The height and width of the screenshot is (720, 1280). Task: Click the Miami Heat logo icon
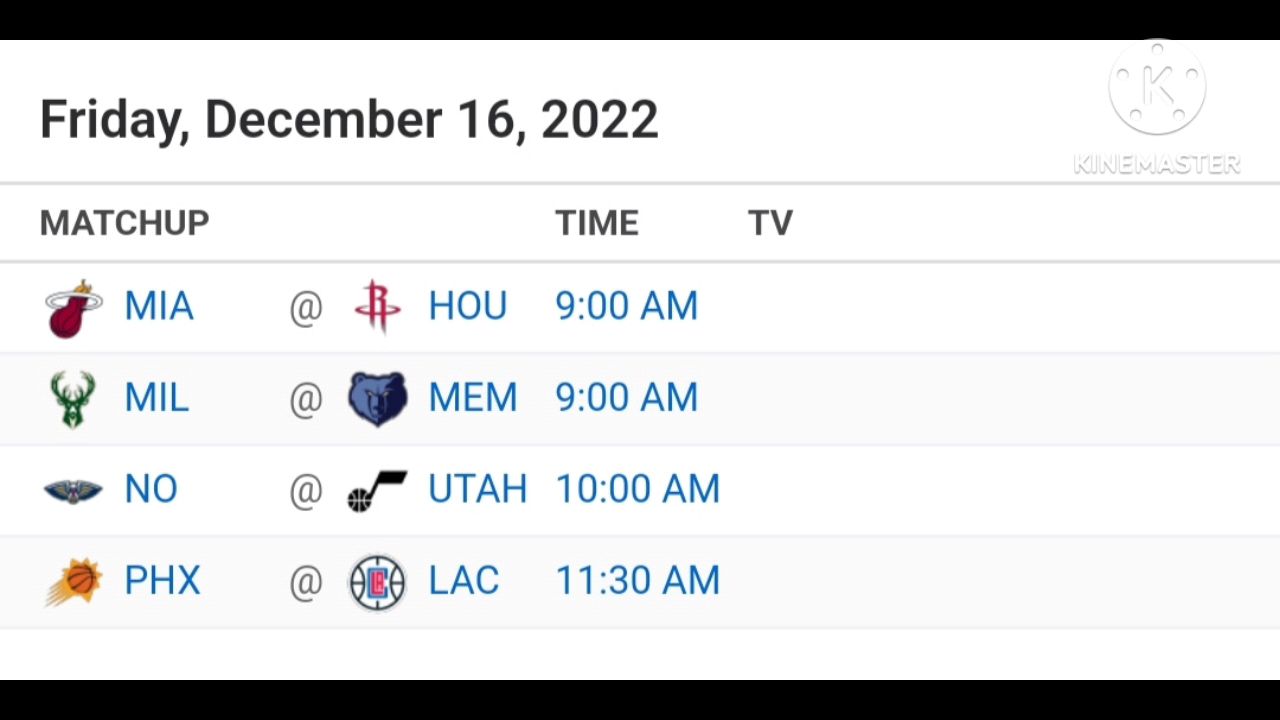click(x=74, y=308)
